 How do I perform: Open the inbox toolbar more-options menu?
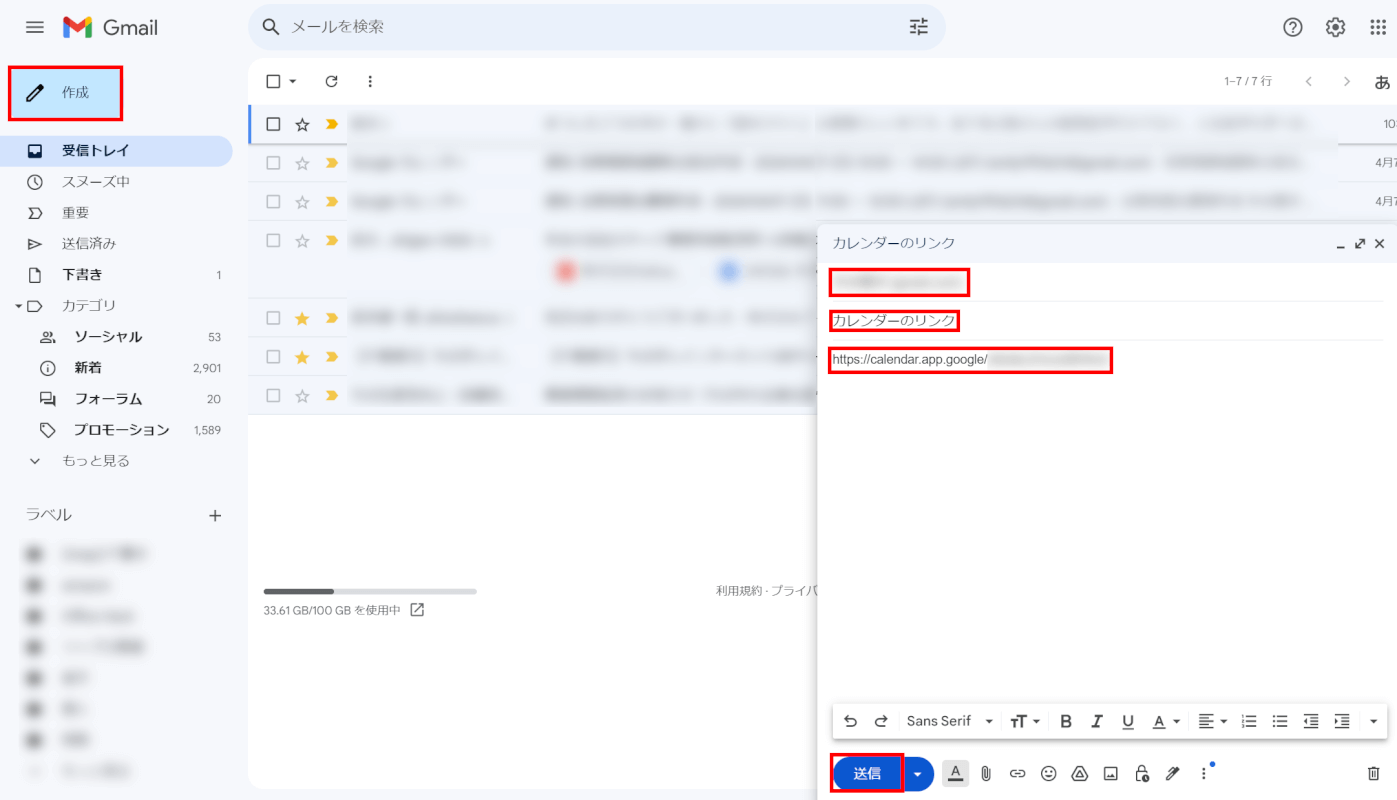tap(370, 81)
